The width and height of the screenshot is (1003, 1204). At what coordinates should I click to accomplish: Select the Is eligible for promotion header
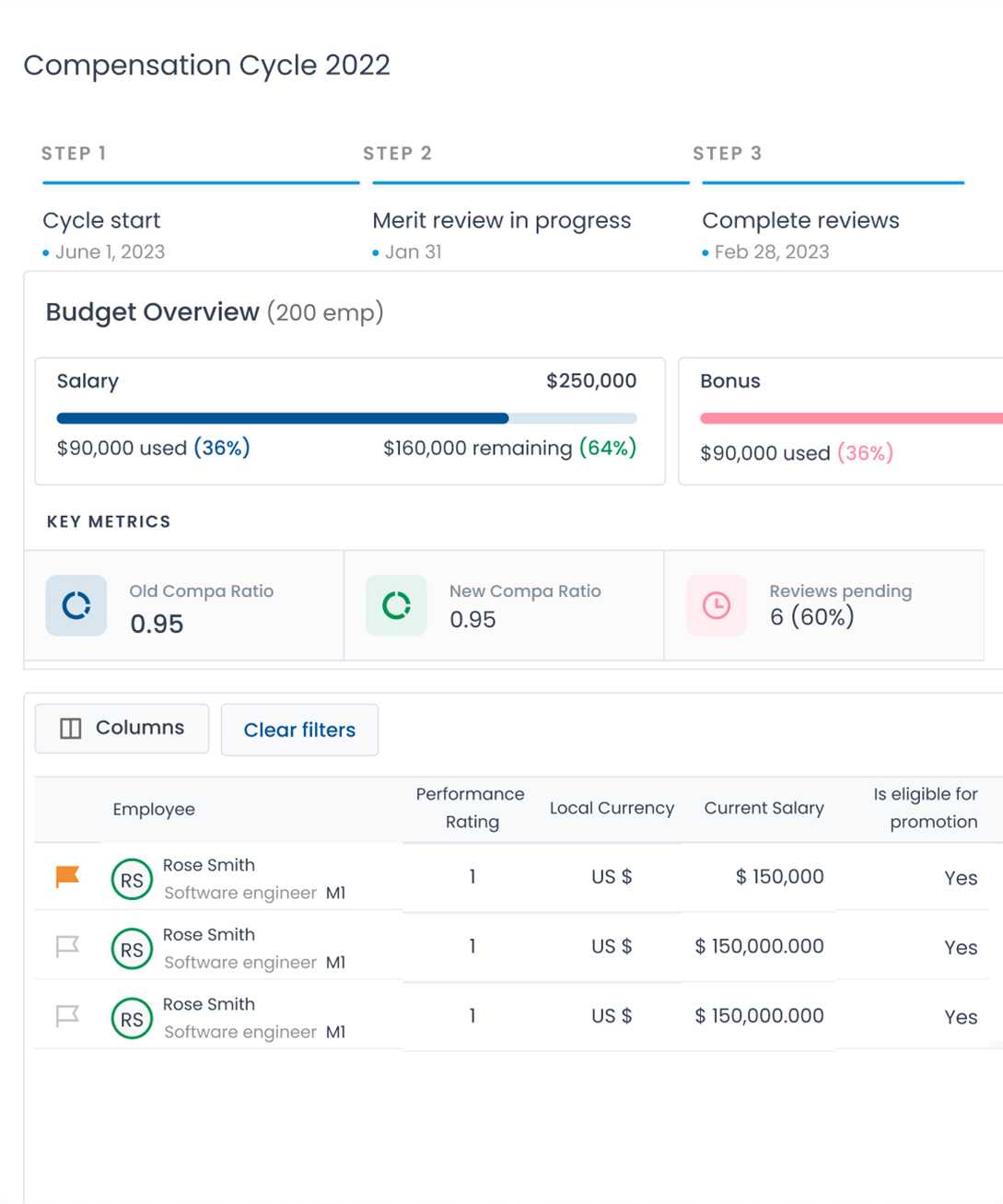(925, 808)
